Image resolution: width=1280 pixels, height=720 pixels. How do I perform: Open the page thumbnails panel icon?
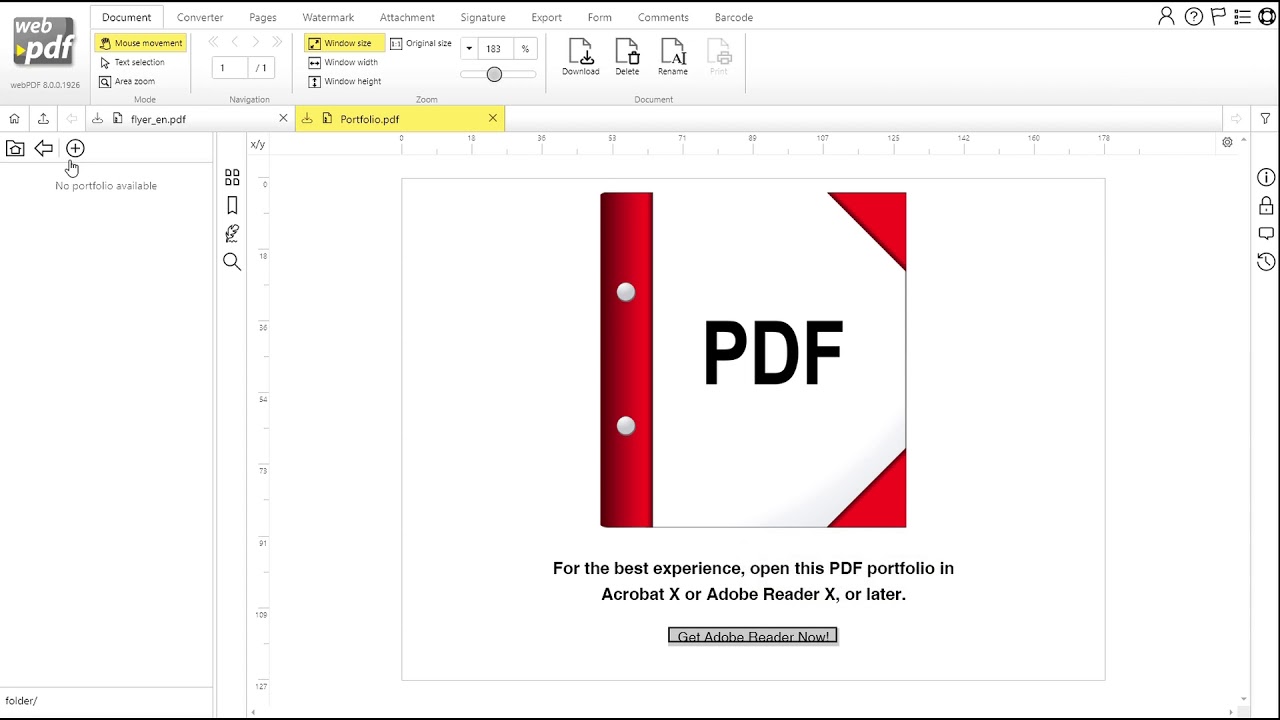tap(232, 177)
